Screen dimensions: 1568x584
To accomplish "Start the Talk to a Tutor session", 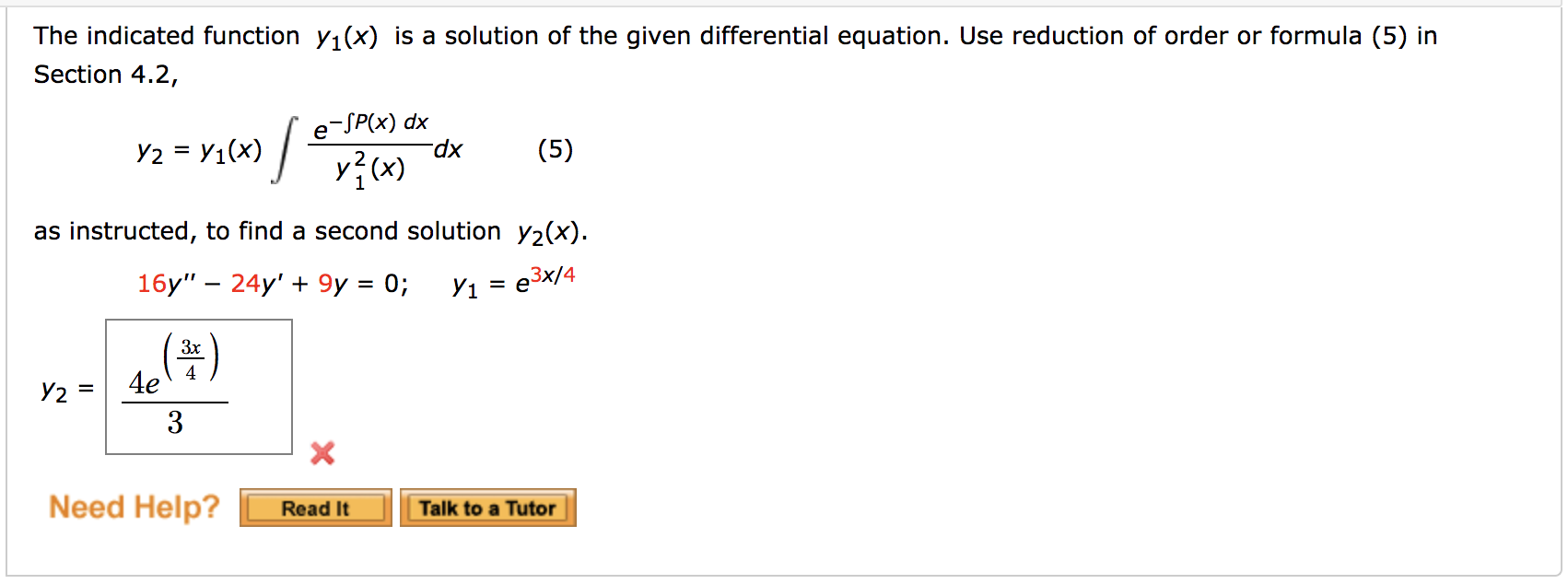I will 488,508.
